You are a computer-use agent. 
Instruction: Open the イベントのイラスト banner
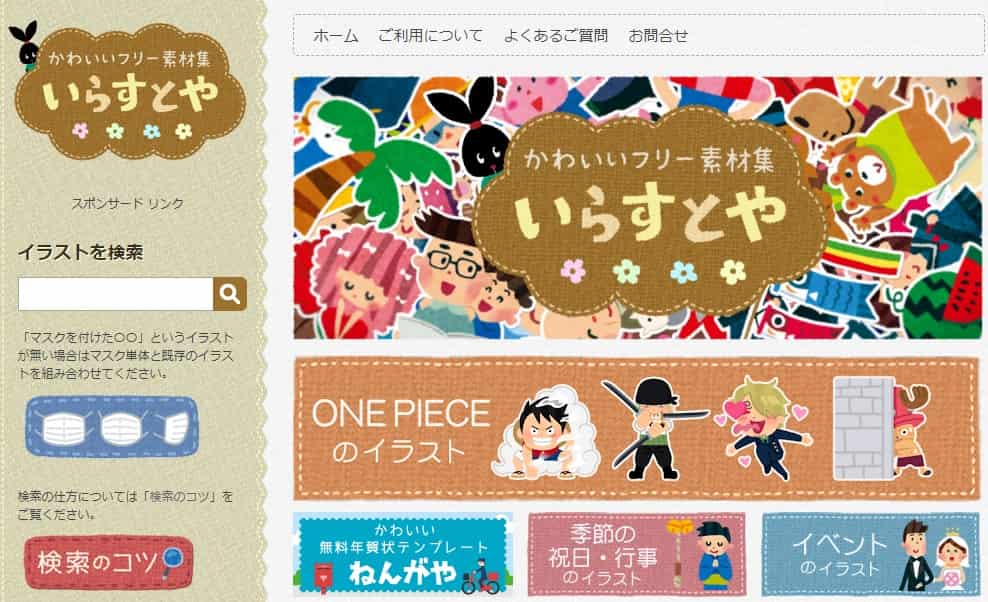coord(871,554)
